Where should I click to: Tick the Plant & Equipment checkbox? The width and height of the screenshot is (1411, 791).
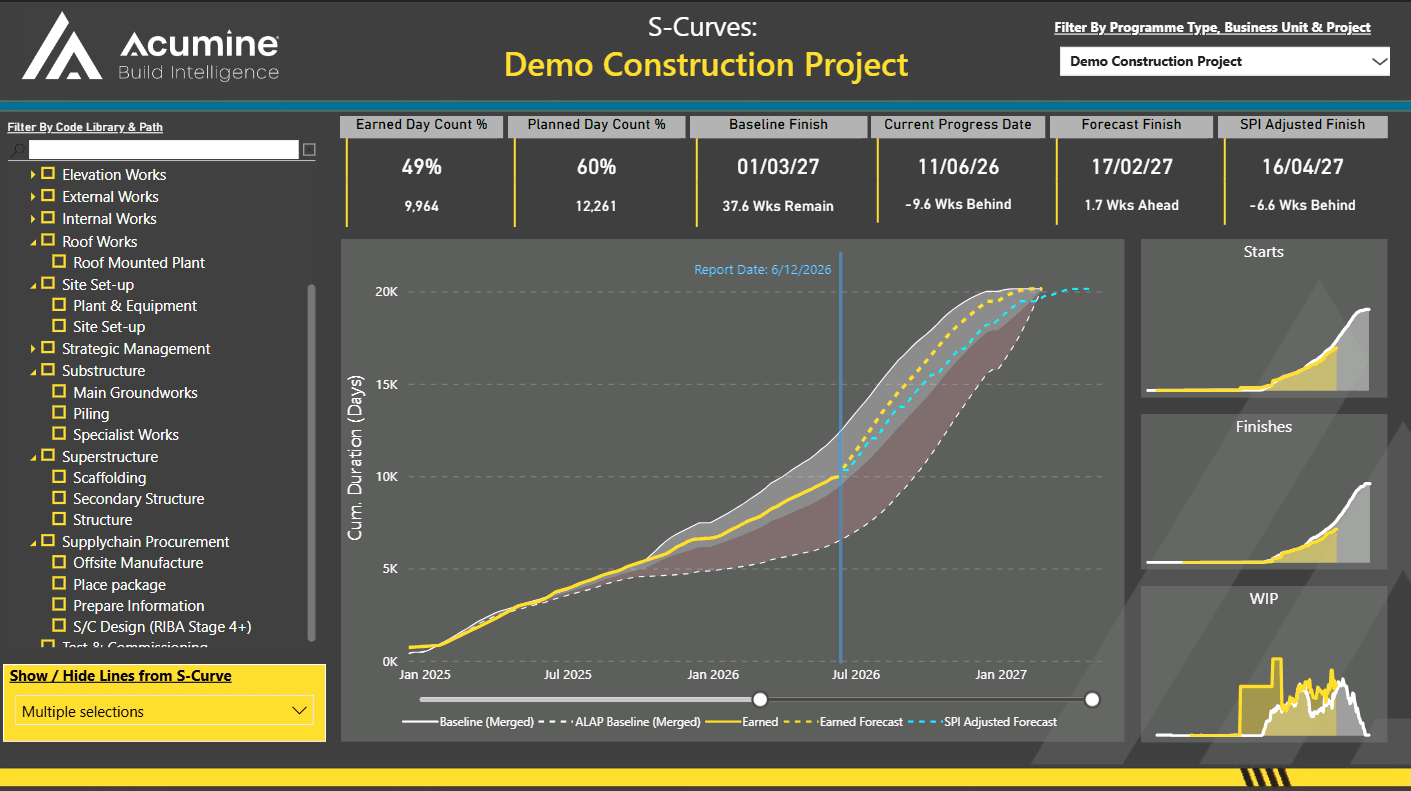click(x=59, y=305)
